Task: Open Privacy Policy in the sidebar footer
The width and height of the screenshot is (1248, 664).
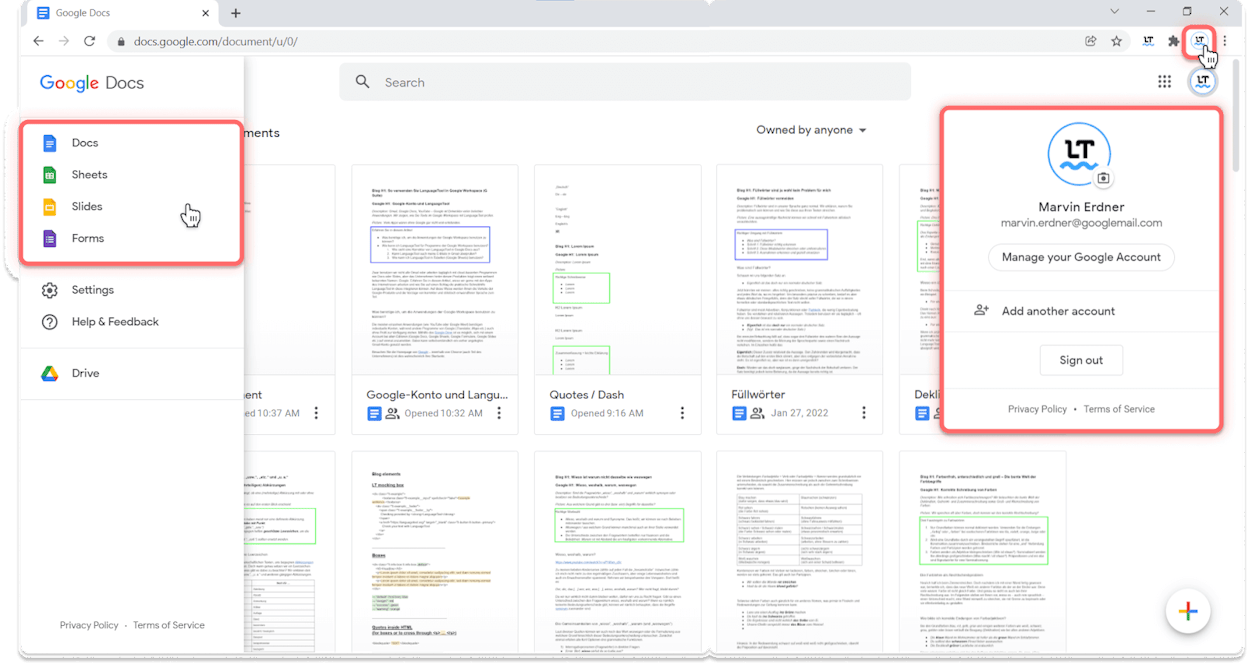Action: pos(89,625)
